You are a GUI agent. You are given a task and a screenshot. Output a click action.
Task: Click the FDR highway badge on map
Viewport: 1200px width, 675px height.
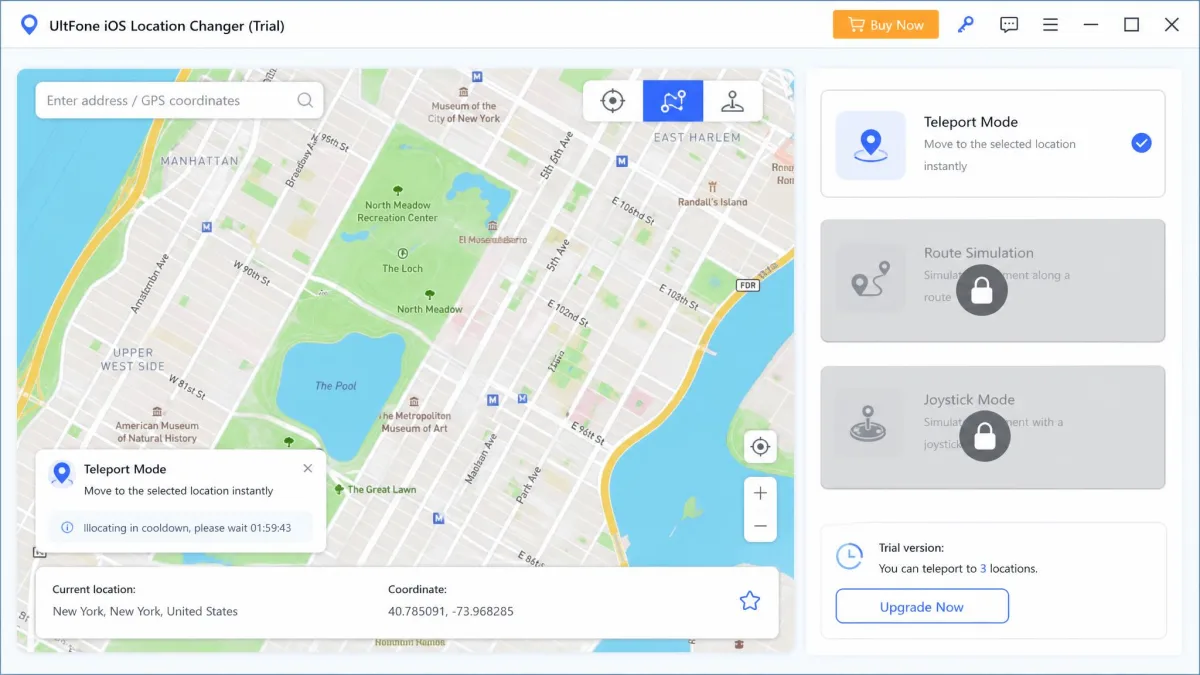click(x=747, y=285)
